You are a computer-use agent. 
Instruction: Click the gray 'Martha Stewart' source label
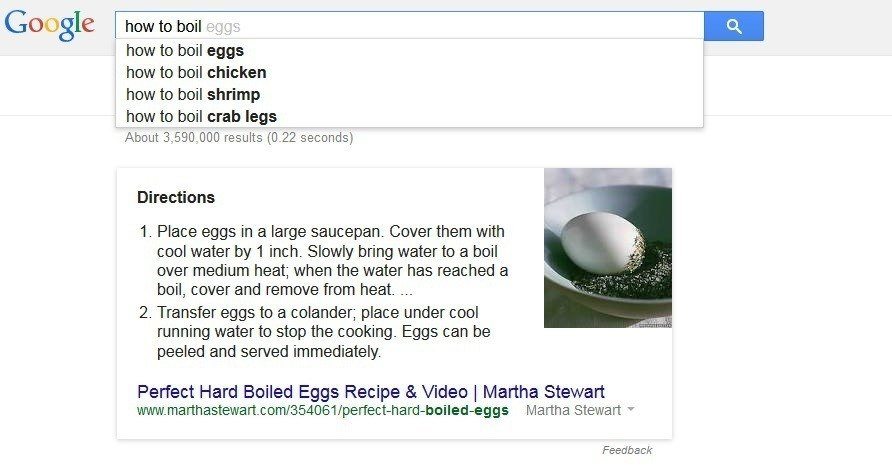(x=573, y=410)
